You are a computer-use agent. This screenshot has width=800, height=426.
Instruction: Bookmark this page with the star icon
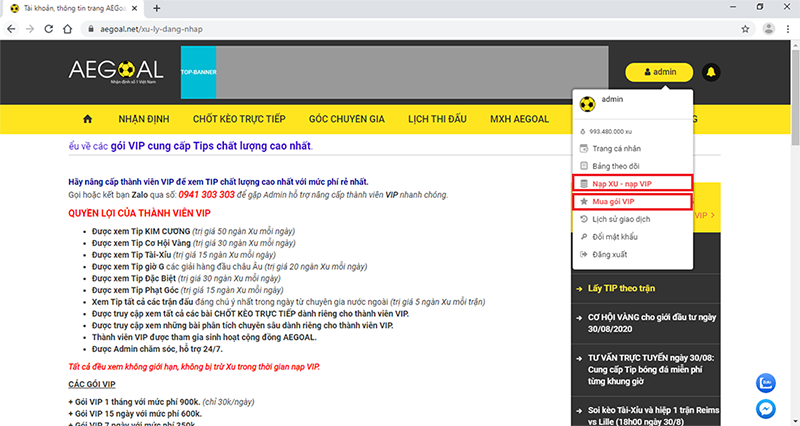click(745, 29)
